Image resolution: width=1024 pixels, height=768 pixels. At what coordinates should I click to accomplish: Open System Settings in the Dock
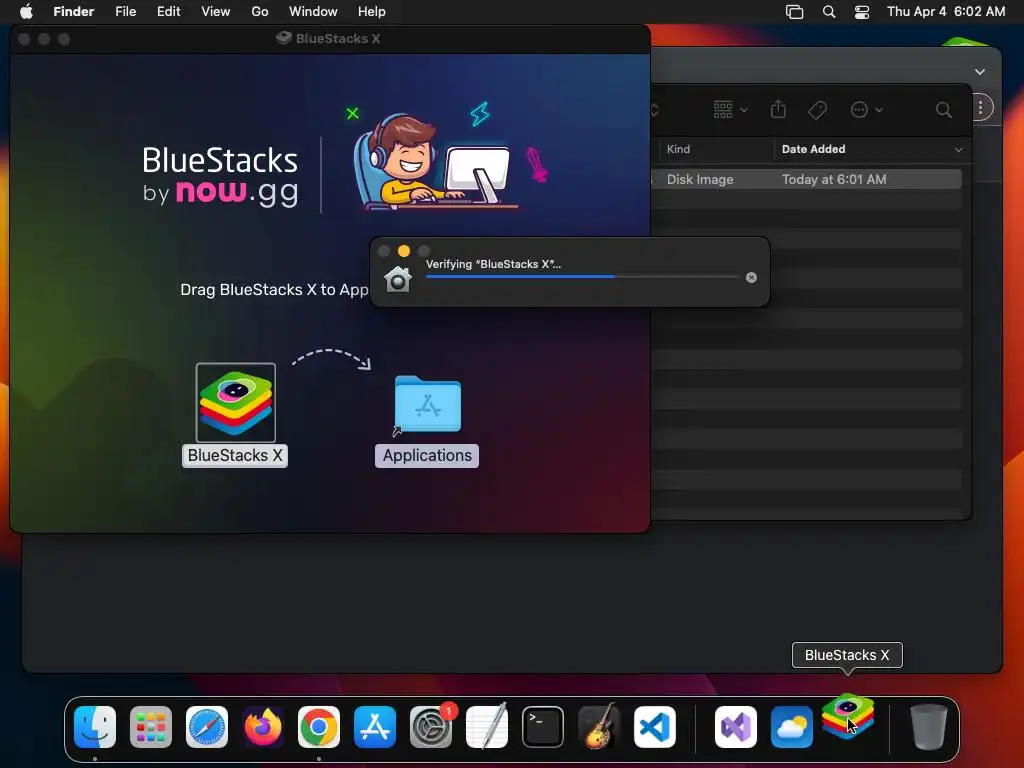(431, 726)
